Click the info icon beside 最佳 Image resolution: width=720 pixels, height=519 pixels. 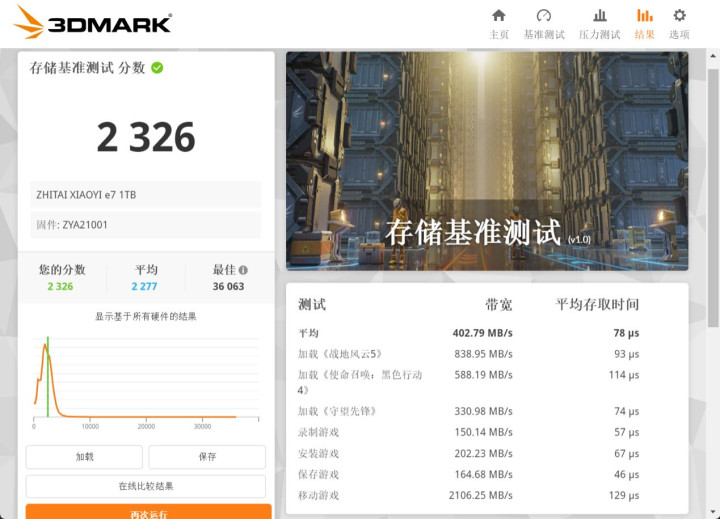pyautogui.click(x=243, y=270)
